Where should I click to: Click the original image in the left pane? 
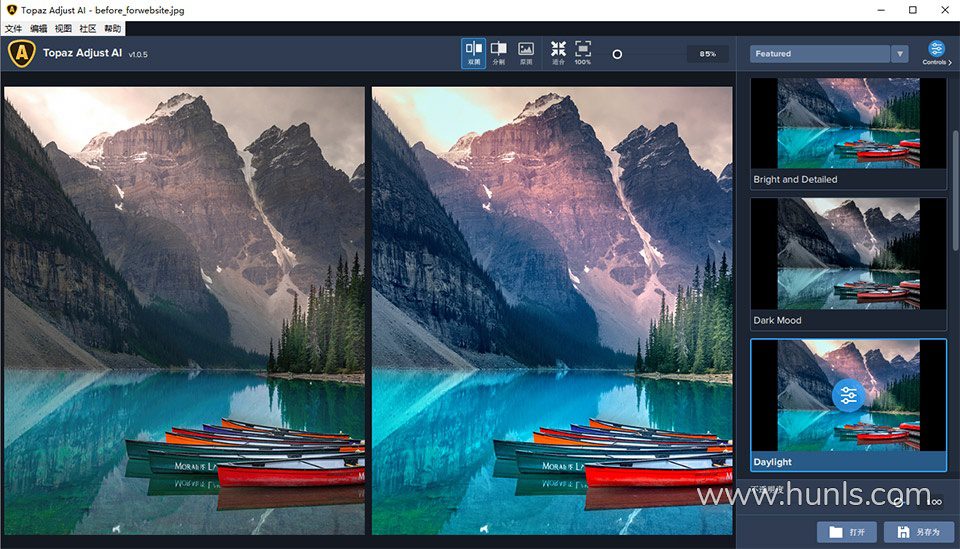(x=184, y=310)
